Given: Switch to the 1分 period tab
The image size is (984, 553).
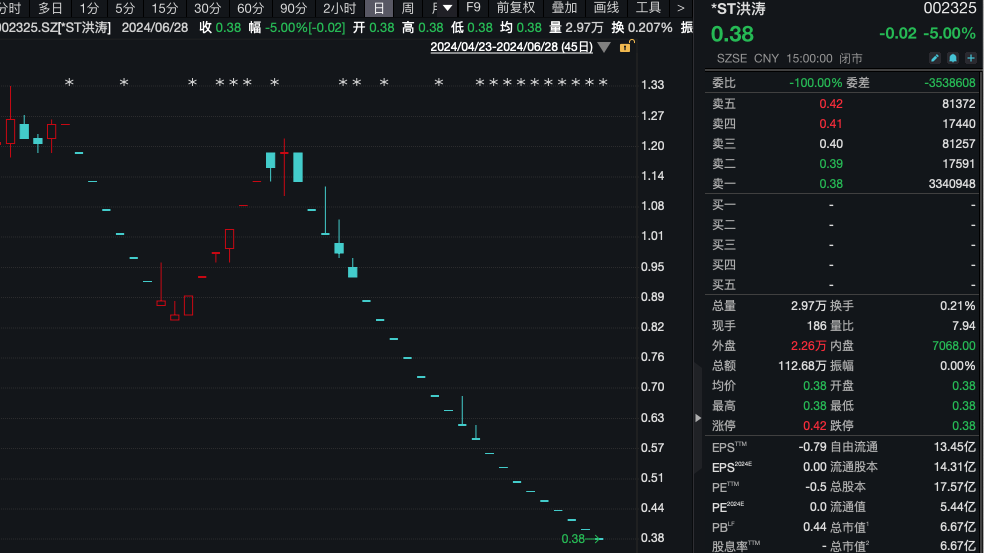Looking at the screenshot, I should [x=89, y=8].
